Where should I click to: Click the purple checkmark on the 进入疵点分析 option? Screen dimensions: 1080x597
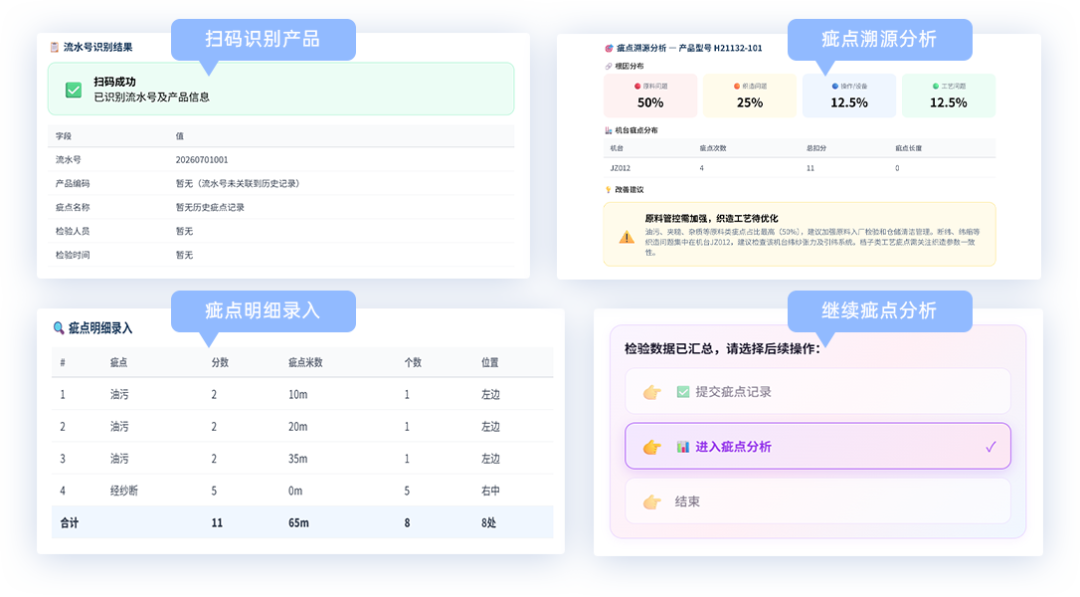(990, 447)
